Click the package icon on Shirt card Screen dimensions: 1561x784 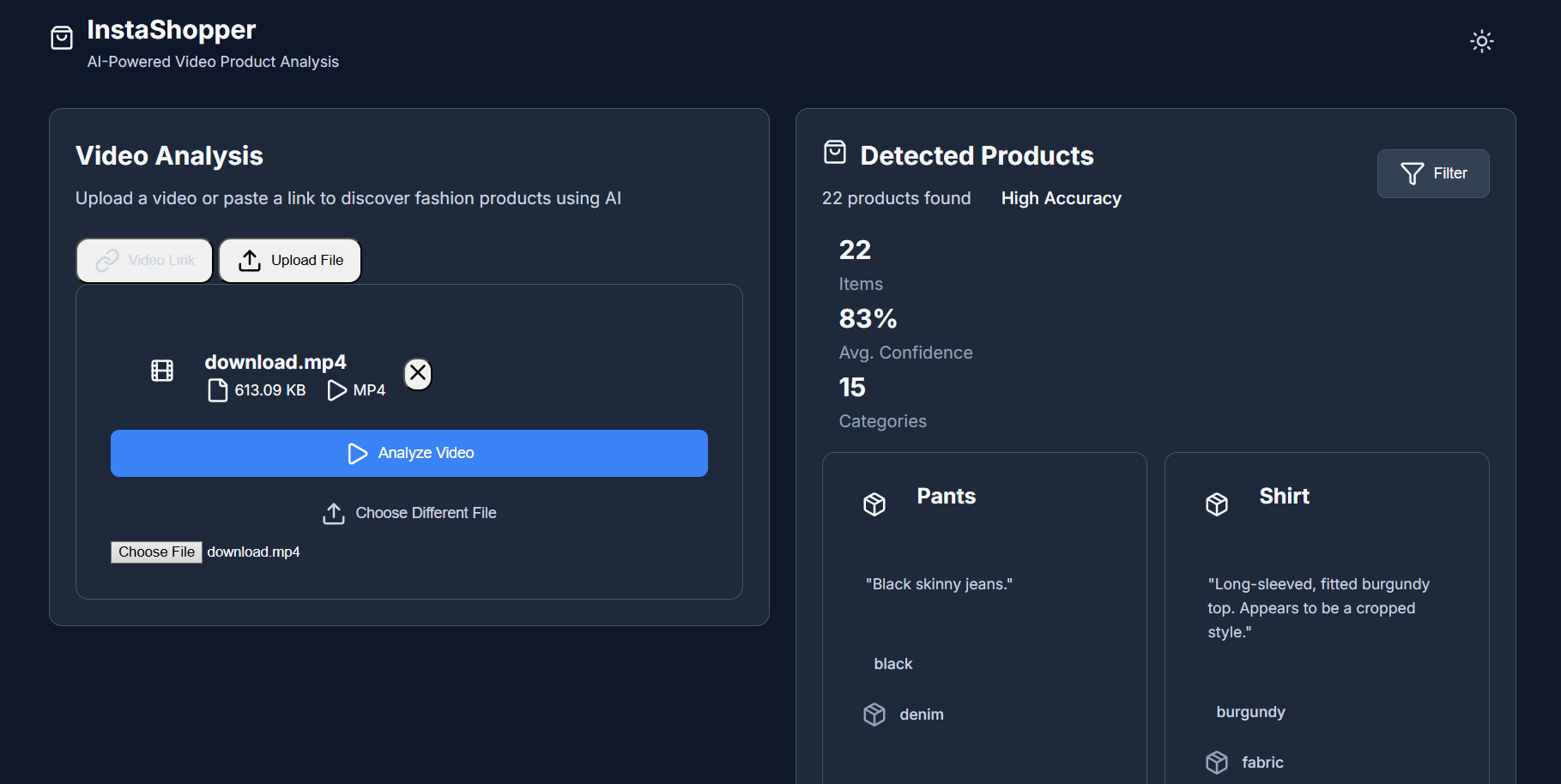(1217, 504)
